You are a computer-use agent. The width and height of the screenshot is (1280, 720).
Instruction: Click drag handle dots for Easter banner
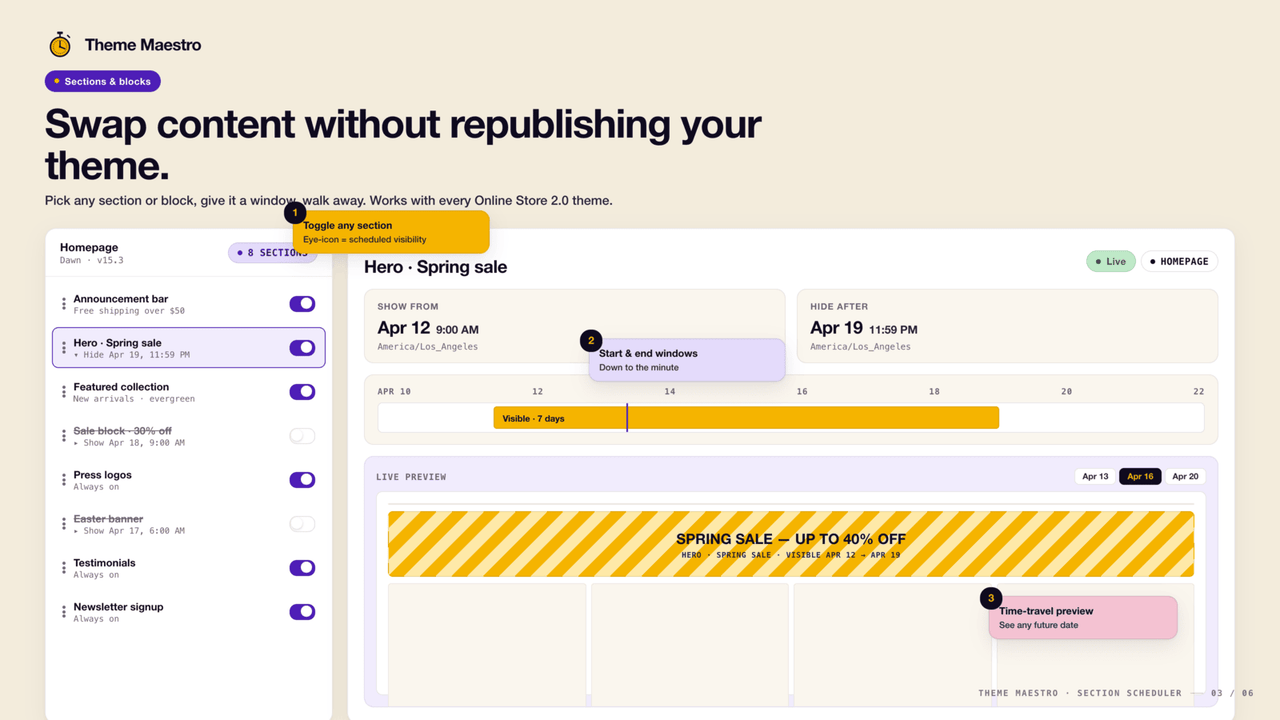tap(64, 524)
